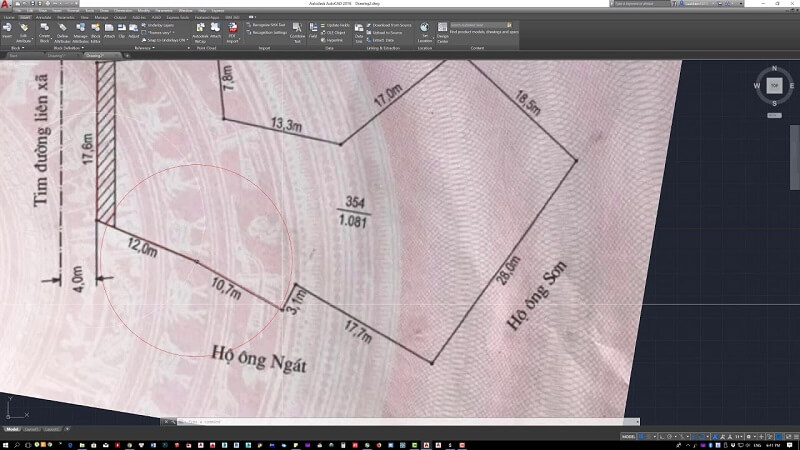This screenshot has height=450, width=800.
Task: Switch to the Annotate ribbon tab
Action: (x=43, y=17)
